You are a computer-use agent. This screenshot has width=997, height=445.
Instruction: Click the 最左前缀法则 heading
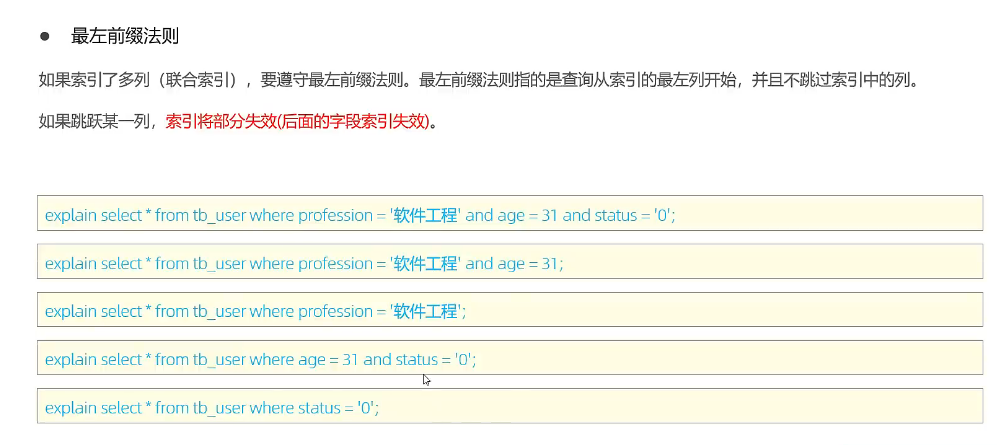tap(124, 36)
